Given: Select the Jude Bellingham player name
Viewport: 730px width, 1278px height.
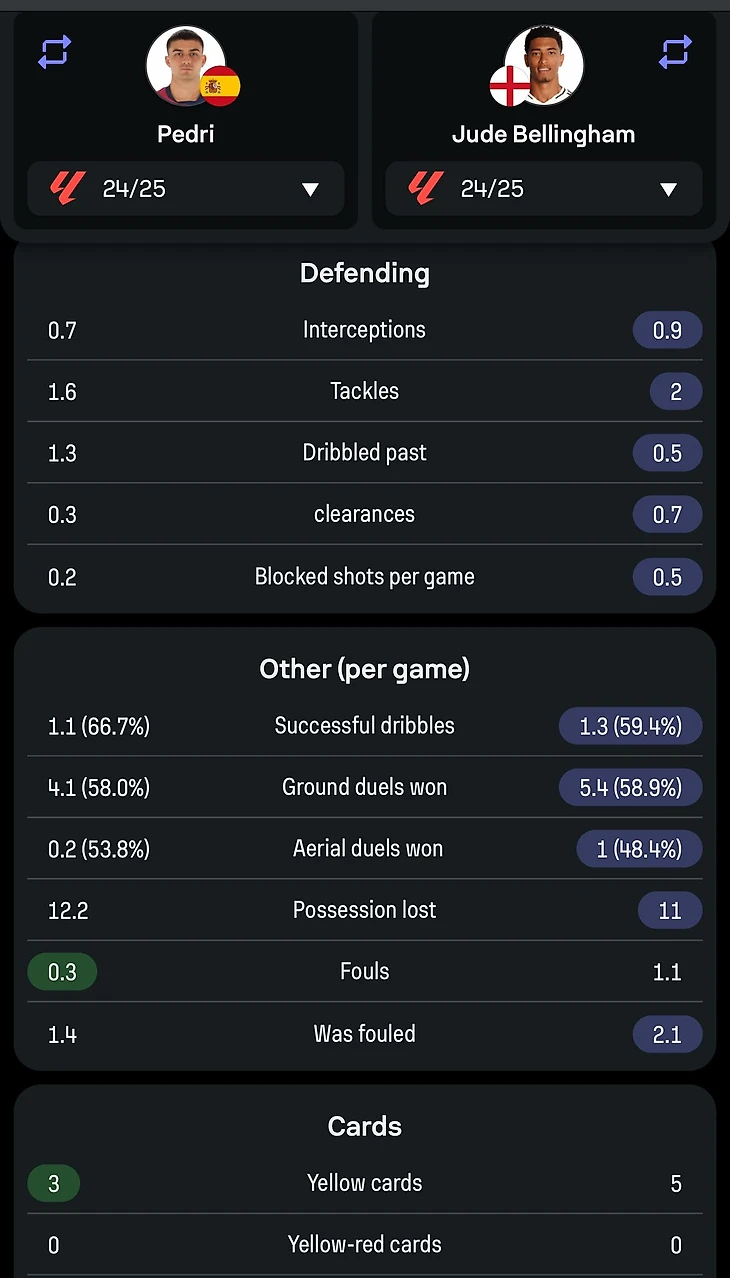Looking at the screenshot, I should [x=543, y=134].
